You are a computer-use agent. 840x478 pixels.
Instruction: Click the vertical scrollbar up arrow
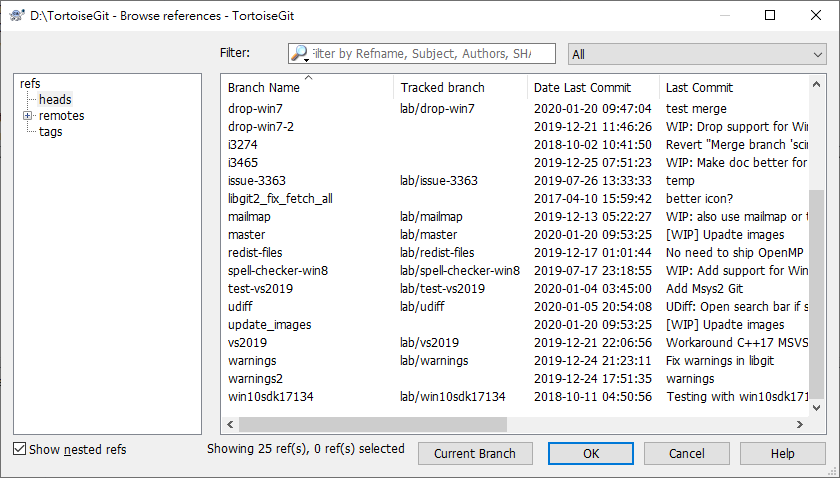[817, 82]
